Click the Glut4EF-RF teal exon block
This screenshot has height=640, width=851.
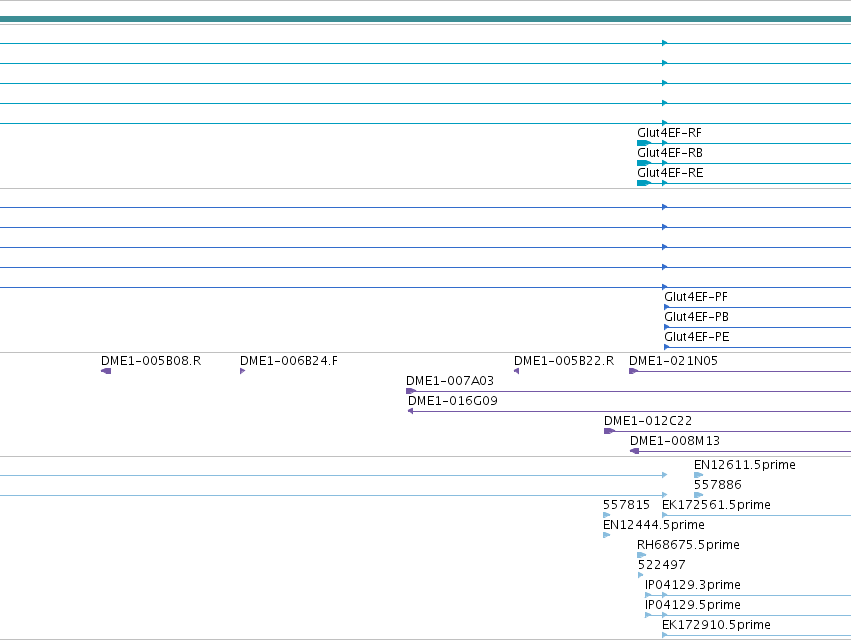point(644,143)
